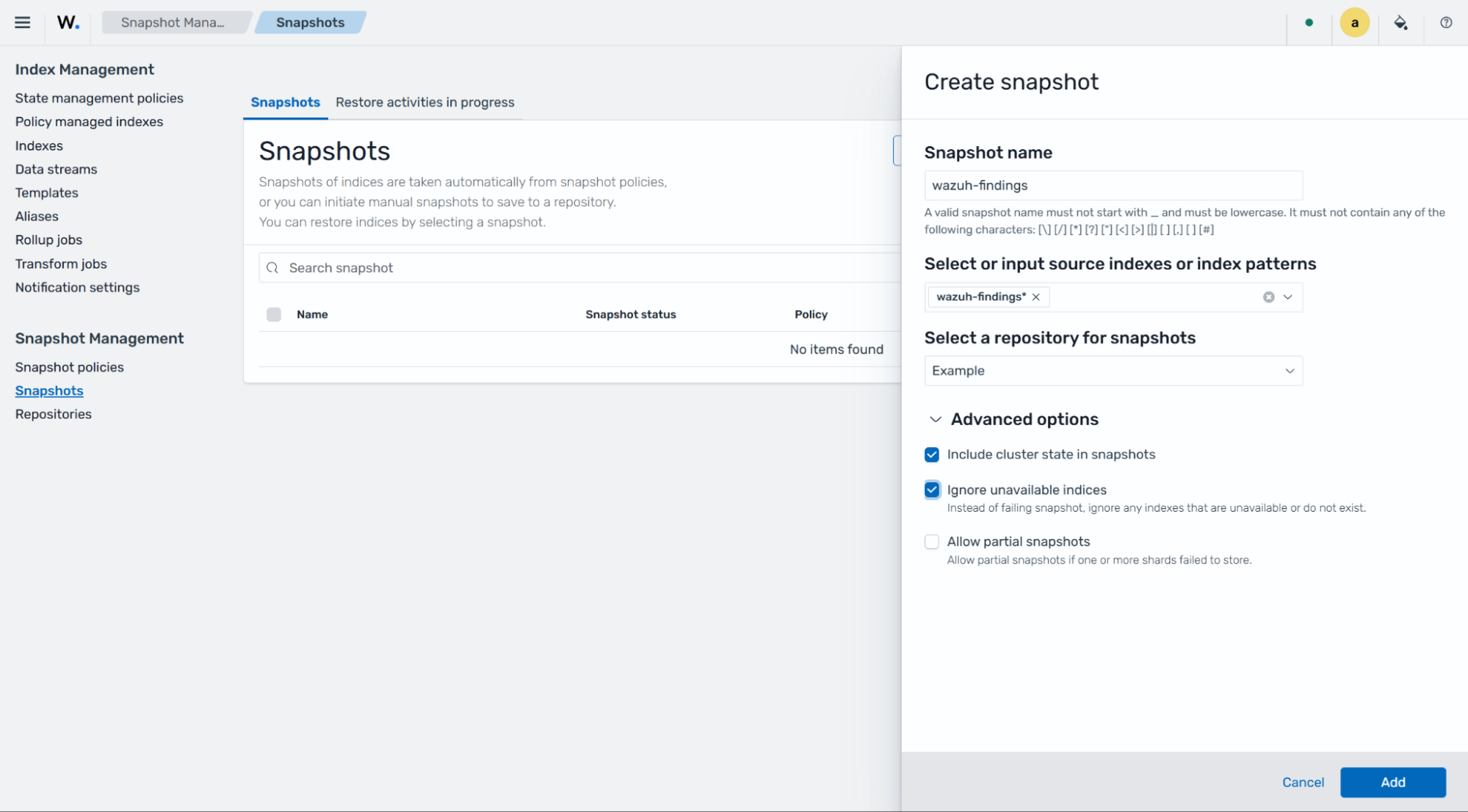
Task: Click the search magnifier icon in snapshot search
Action: click(x=272, y=268)
